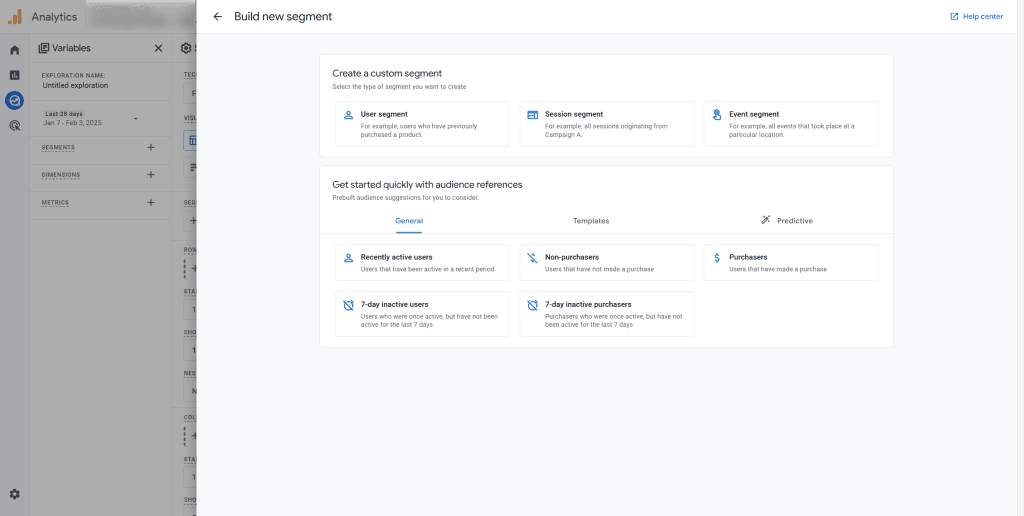Choose the Event segment card

click(790, 124)
